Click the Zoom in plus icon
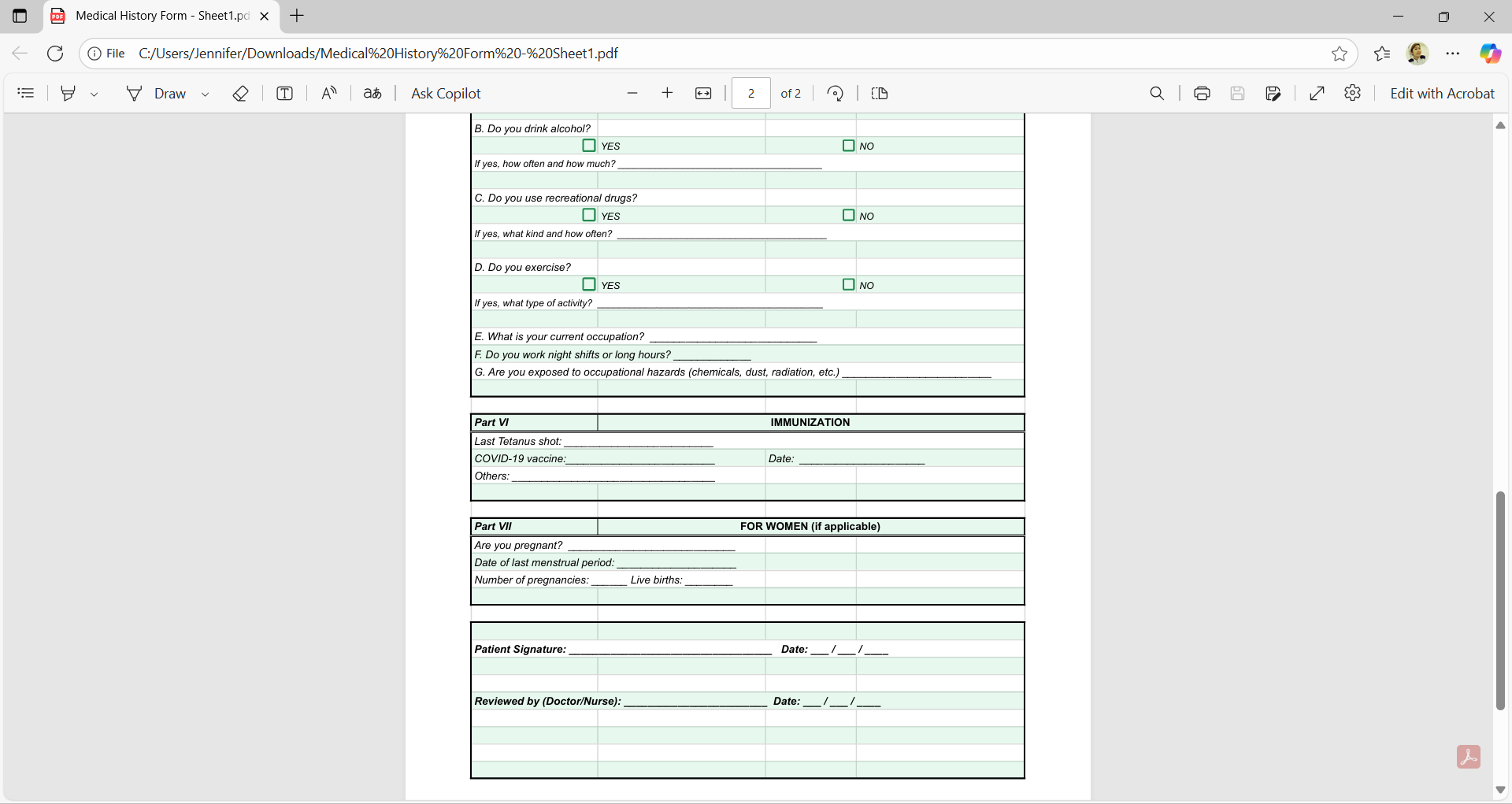1512x804 pixels. point(667,94)
